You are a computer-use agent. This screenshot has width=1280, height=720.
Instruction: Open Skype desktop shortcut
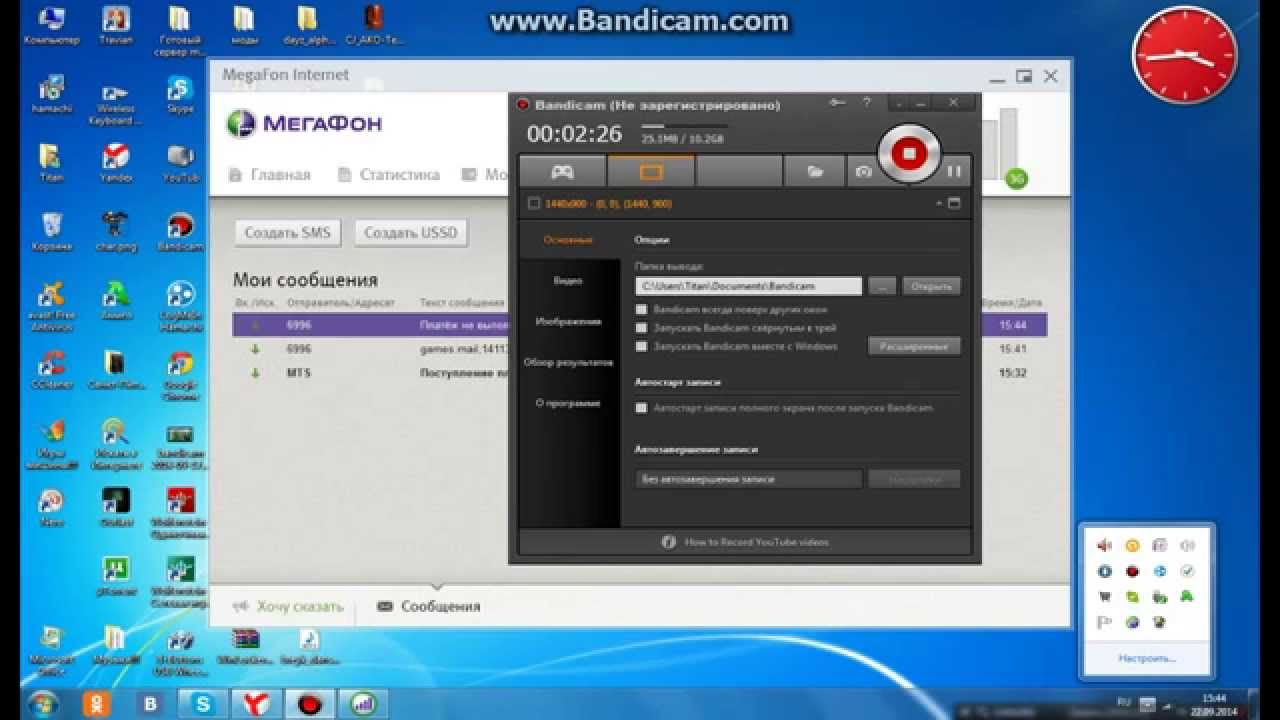[181, 97]
